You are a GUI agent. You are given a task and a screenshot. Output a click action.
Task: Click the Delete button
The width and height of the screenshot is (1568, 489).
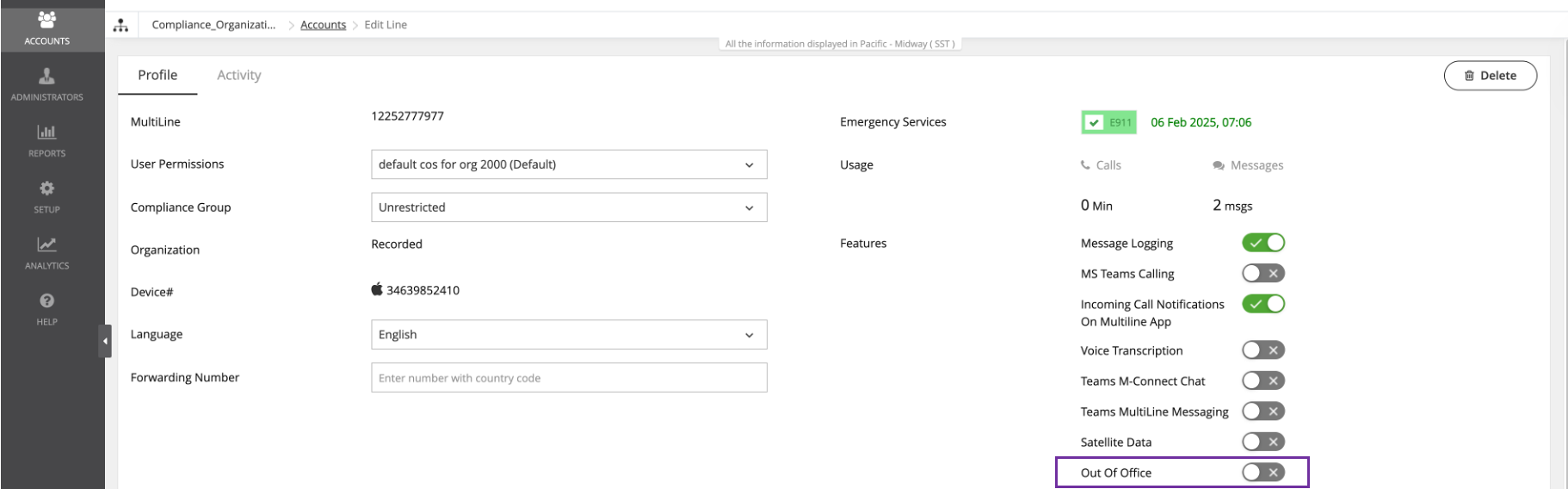[1490, 76]
